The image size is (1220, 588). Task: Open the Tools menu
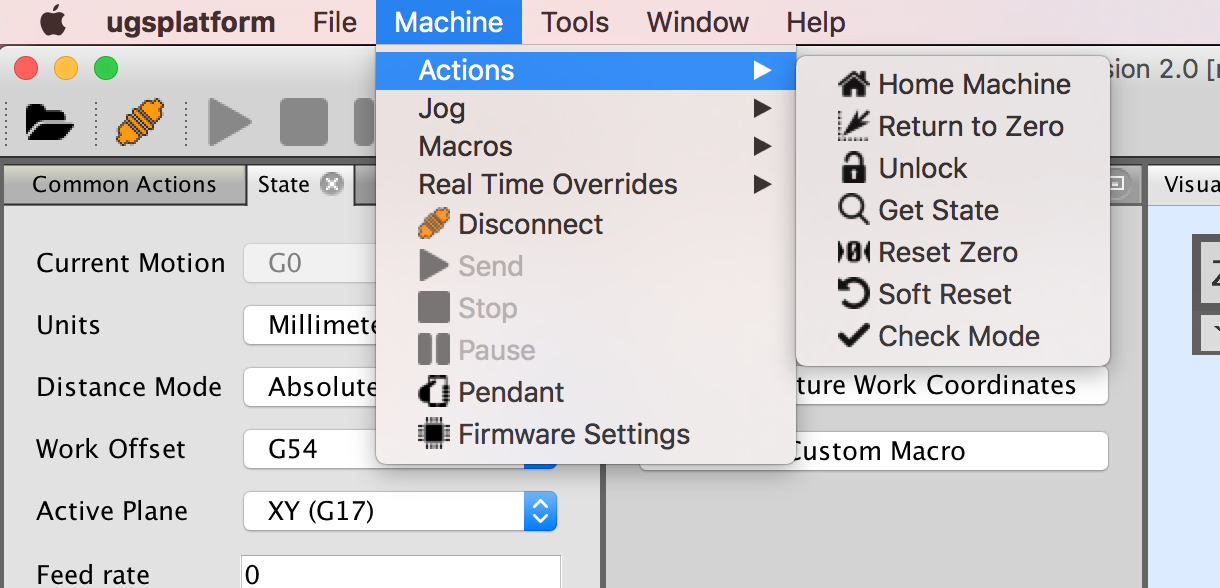(x=574, y=21)
